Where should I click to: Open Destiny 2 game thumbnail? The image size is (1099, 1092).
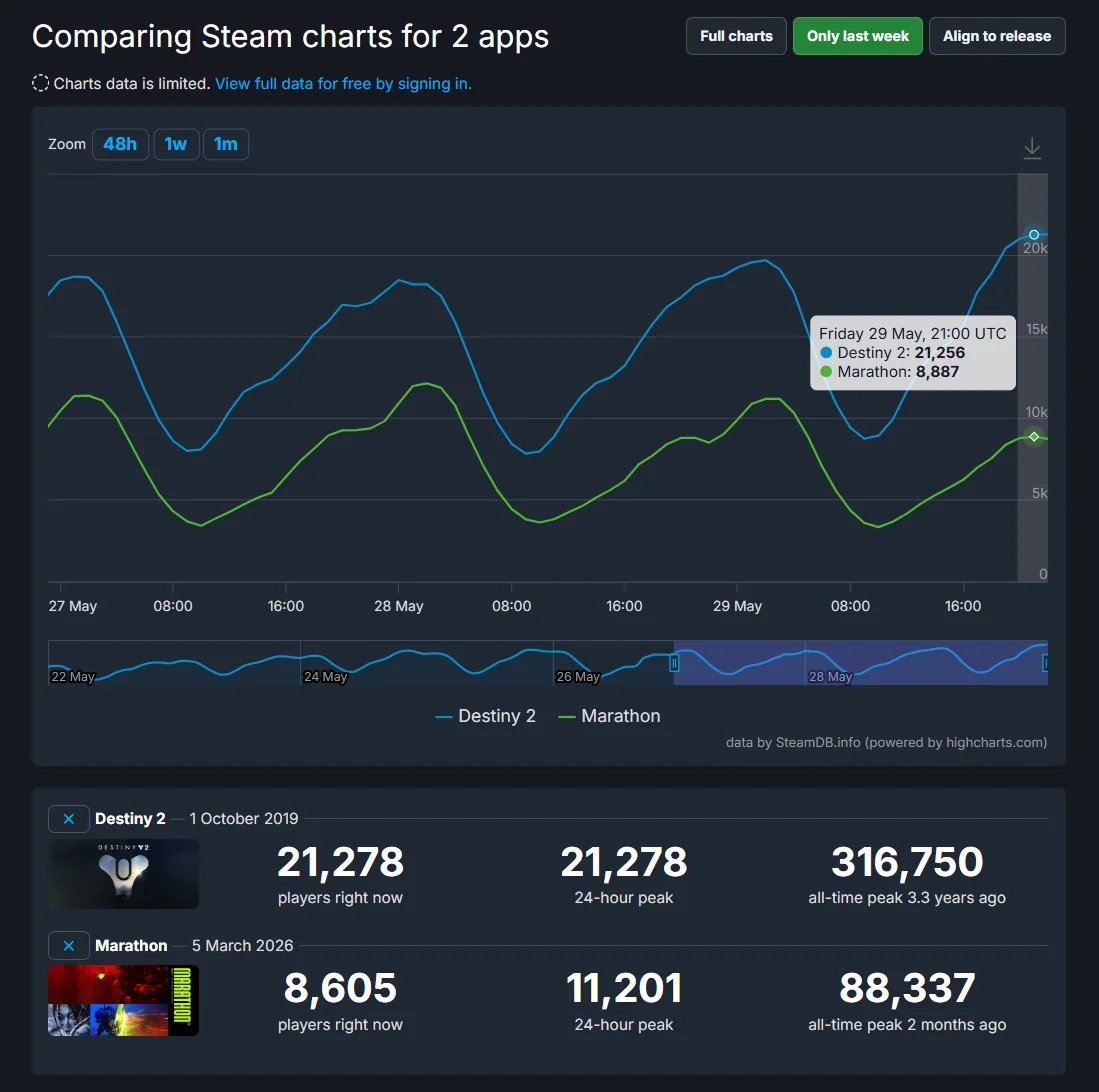tap(123, 874)
